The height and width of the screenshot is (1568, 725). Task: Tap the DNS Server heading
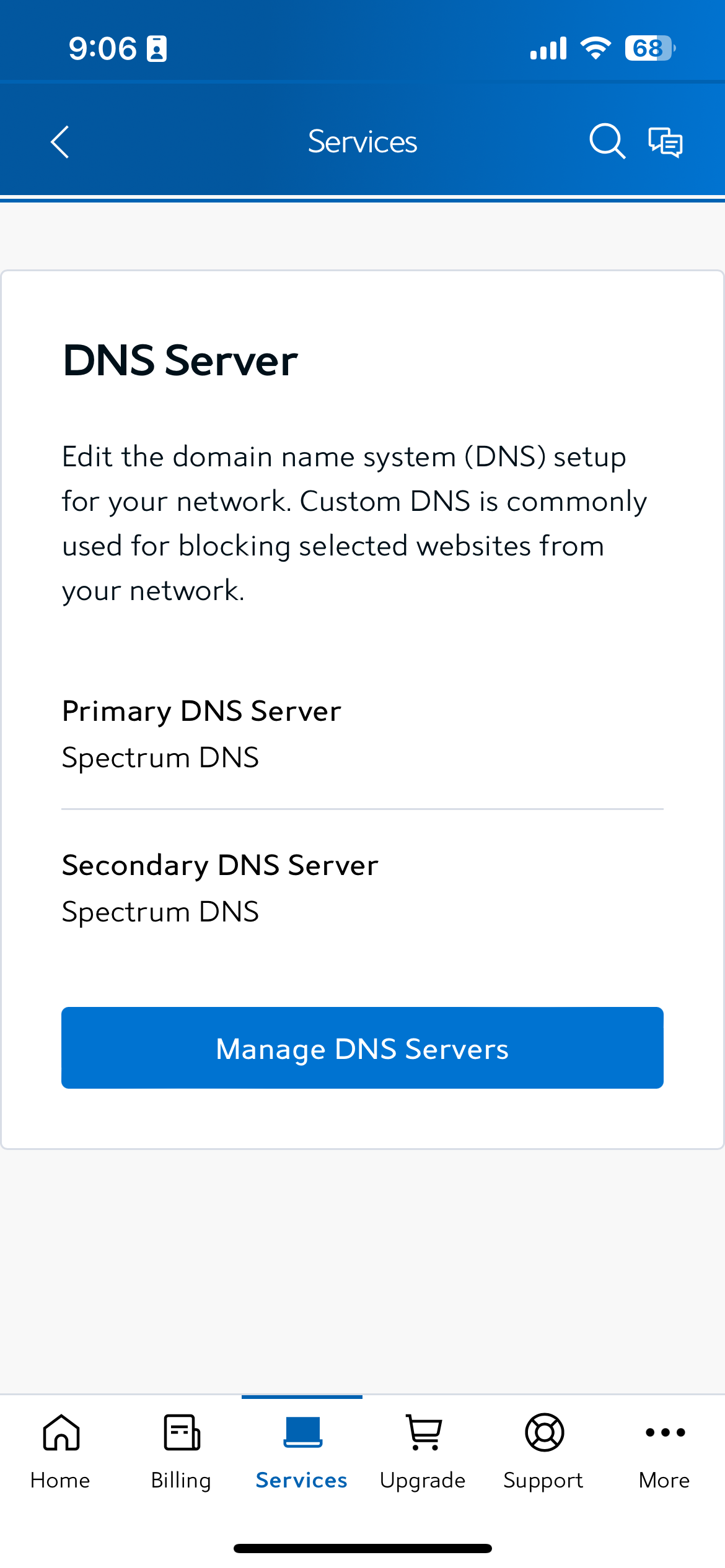point(180,360)
